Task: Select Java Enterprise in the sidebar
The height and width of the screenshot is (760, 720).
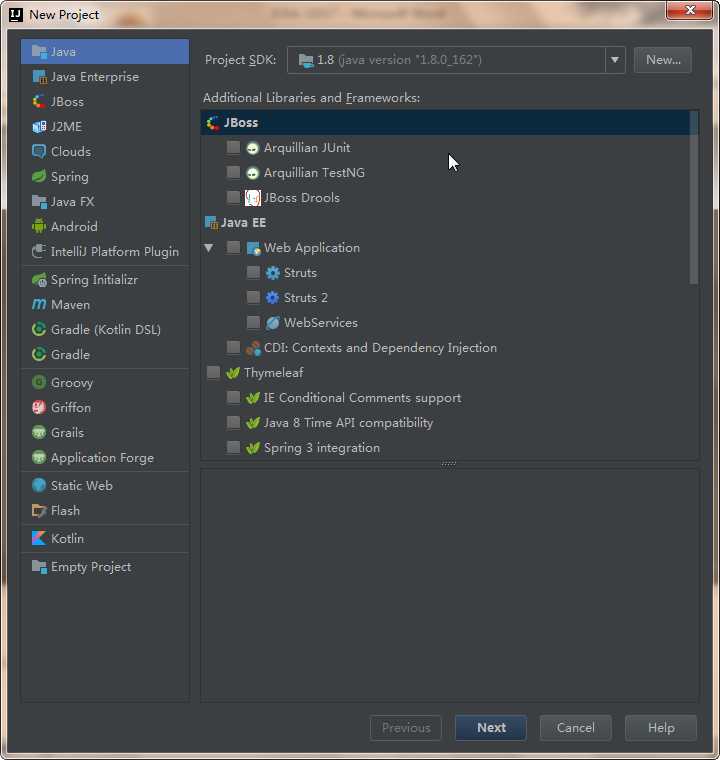Action: click(x=105, y=77)
